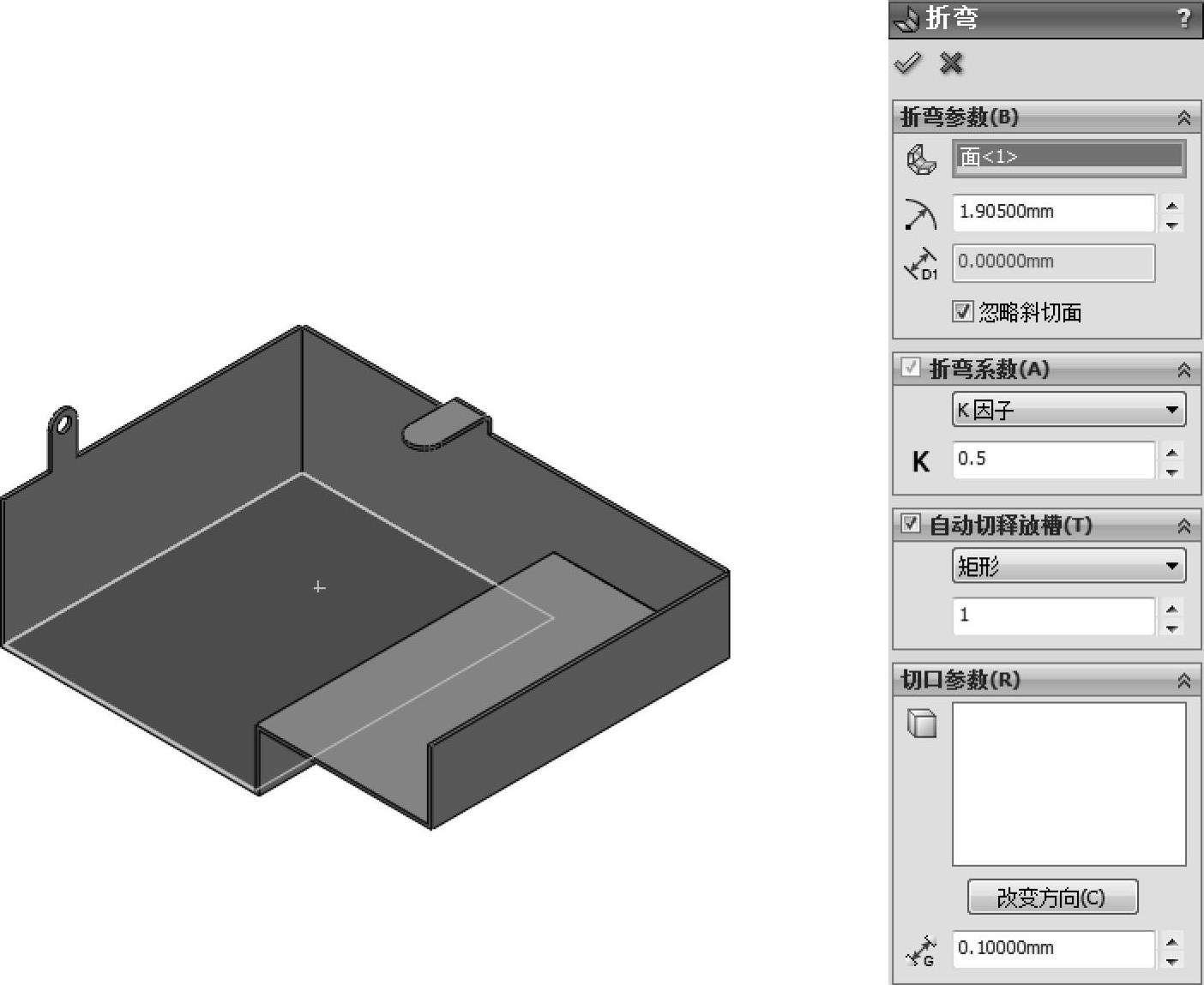Collapse the 折弯参数(B) section
Image resolution: width=1204 pixels, height=985 pixels.
[x=1184, y=117]
